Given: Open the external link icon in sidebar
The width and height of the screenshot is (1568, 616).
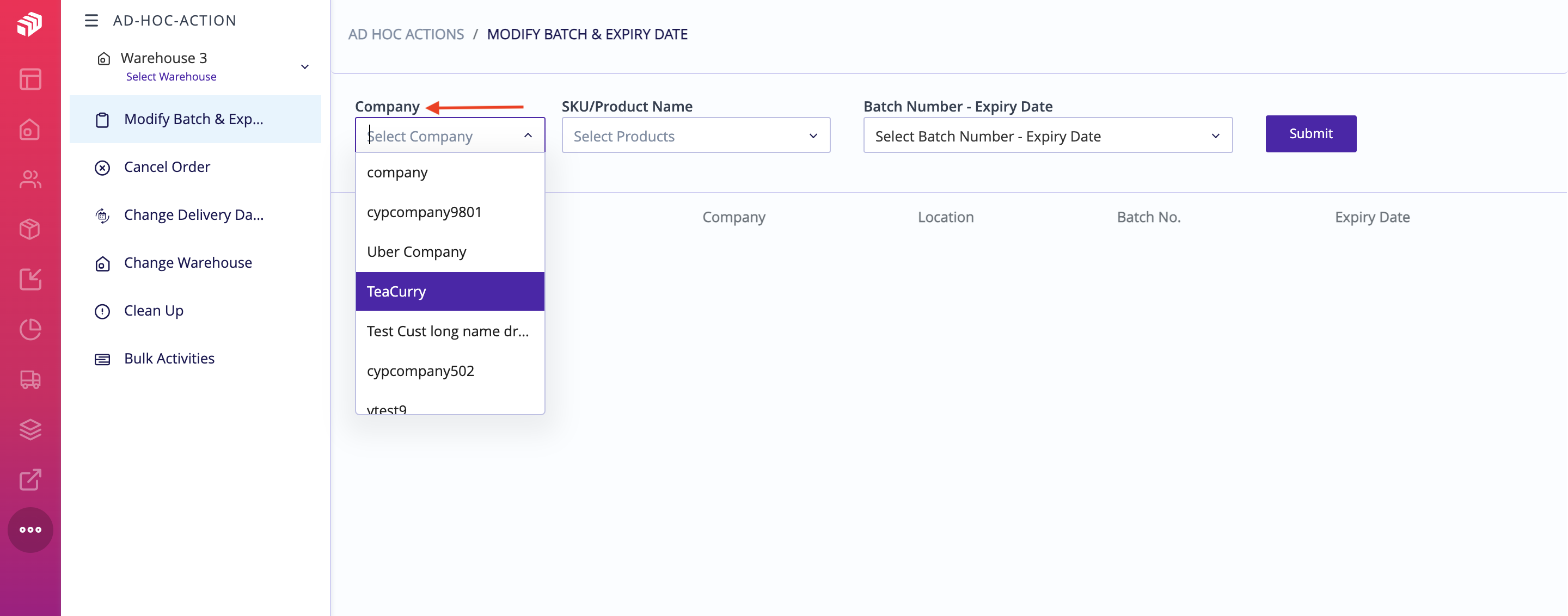Looking at the screenshot, I should point(30,480).
